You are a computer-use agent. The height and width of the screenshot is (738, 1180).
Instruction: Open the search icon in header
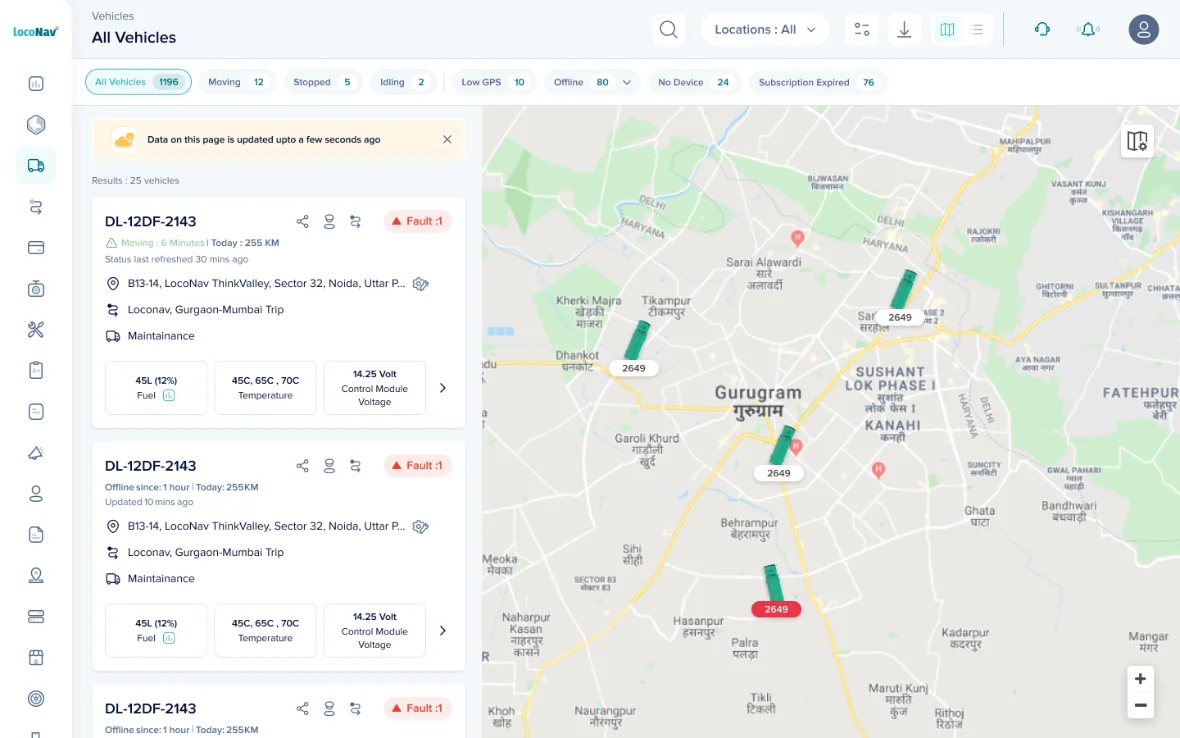coord(668,29)
